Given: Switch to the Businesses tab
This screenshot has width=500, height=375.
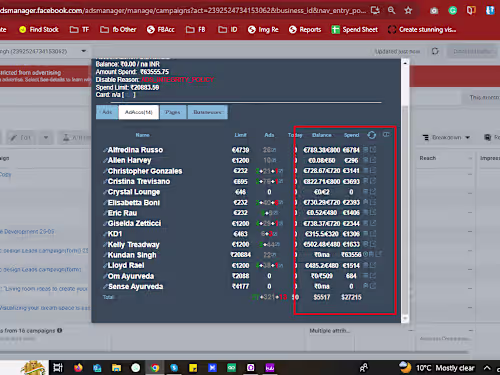Looking at the screenshot, I should pos(208,112).
